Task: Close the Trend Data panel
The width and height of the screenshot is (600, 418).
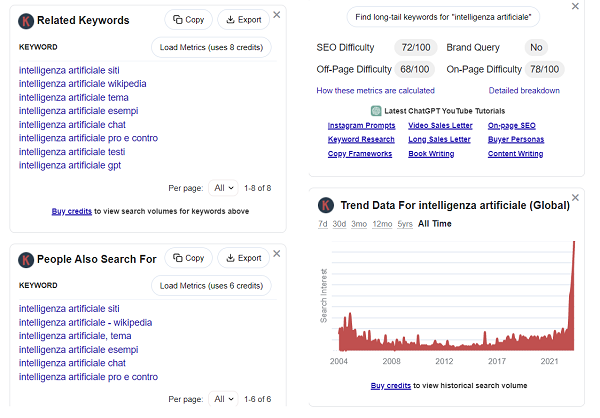Action: (575, 199)
